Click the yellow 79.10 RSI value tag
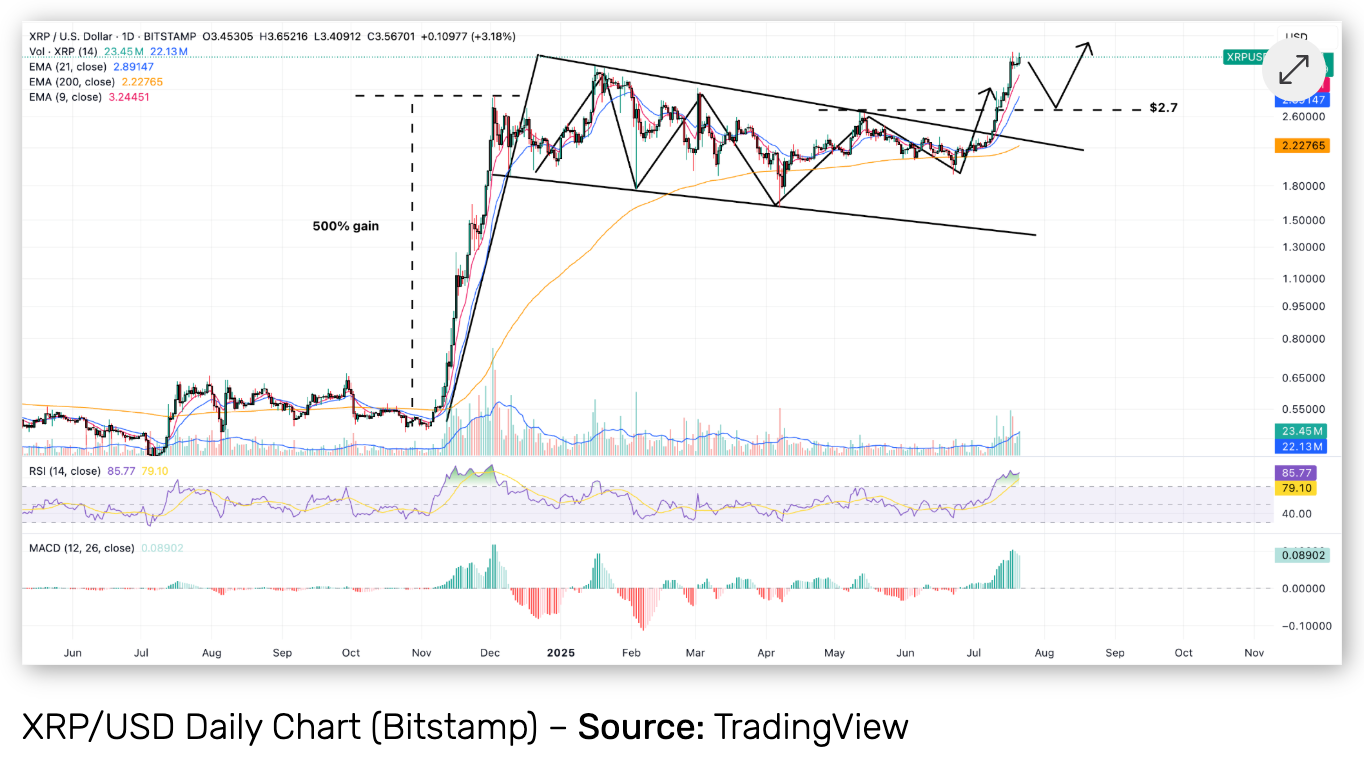 pos(1300,488)
